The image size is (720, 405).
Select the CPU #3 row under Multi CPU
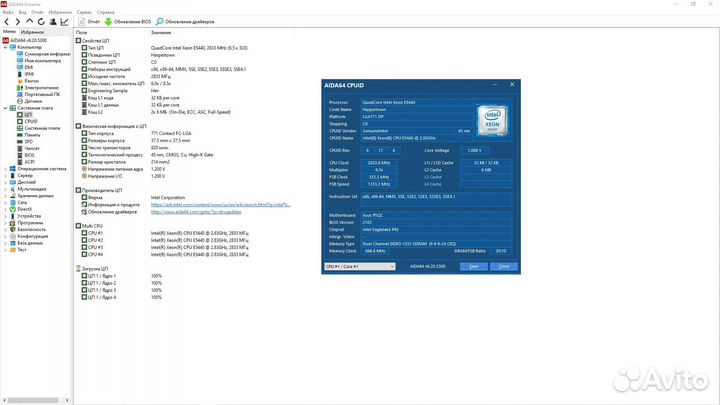pos(165,248)
